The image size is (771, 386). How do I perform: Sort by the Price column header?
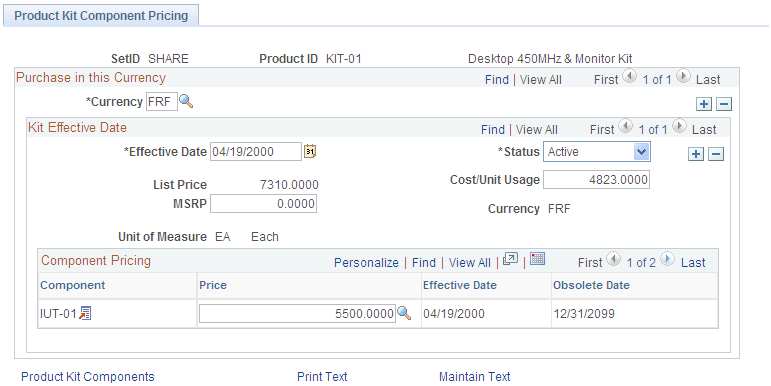tap(213, 285)
